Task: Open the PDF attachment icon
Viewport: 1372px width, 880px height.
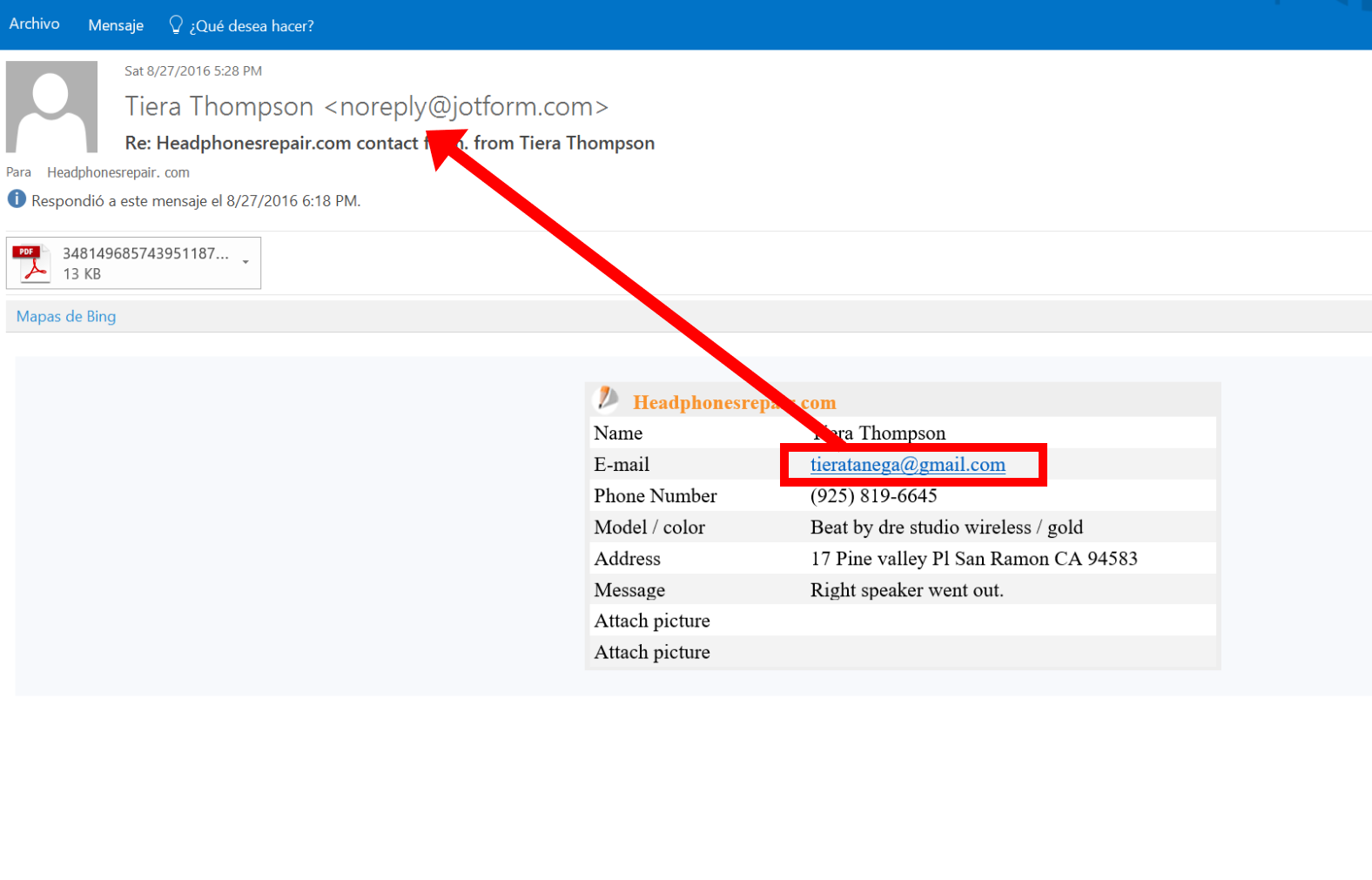Action: [x=32, y=263]
